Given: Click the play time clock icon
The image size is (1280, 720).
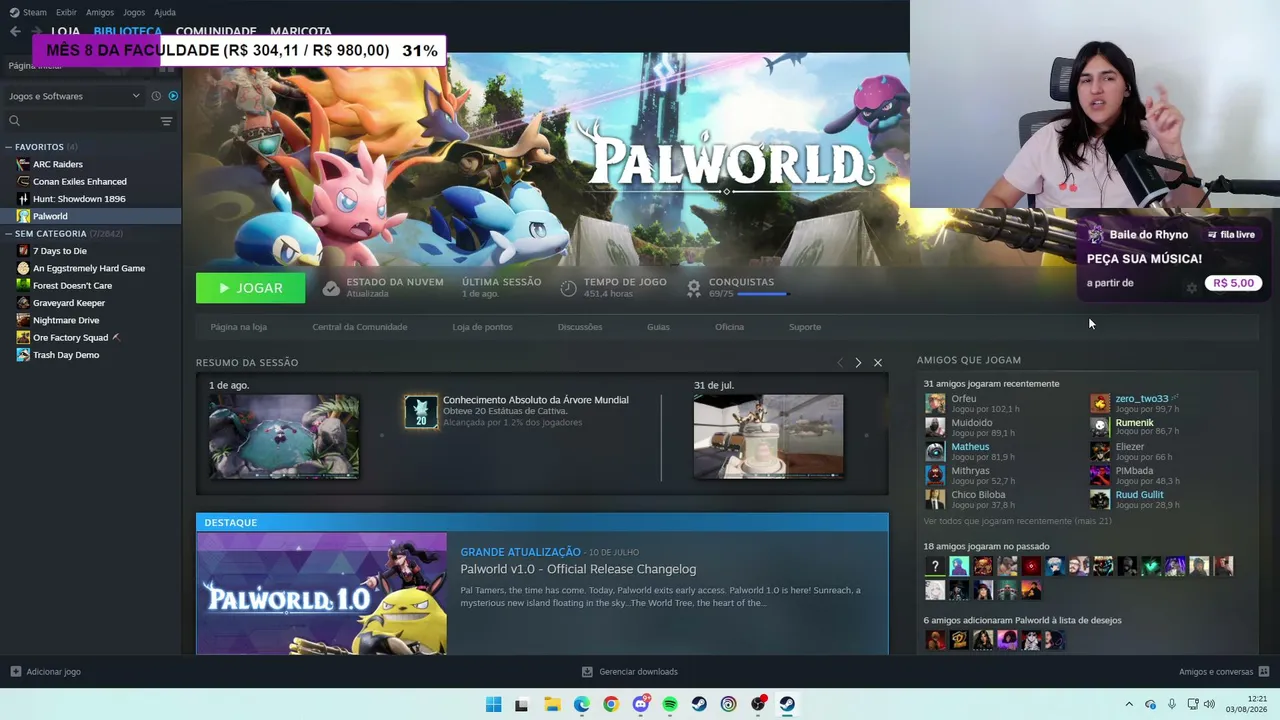Looking at the screenshot, I should (x=568, y=288).
